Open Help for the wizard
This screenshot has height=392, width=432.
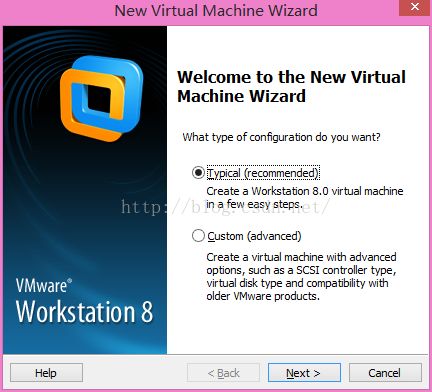(x=46, y=373)
